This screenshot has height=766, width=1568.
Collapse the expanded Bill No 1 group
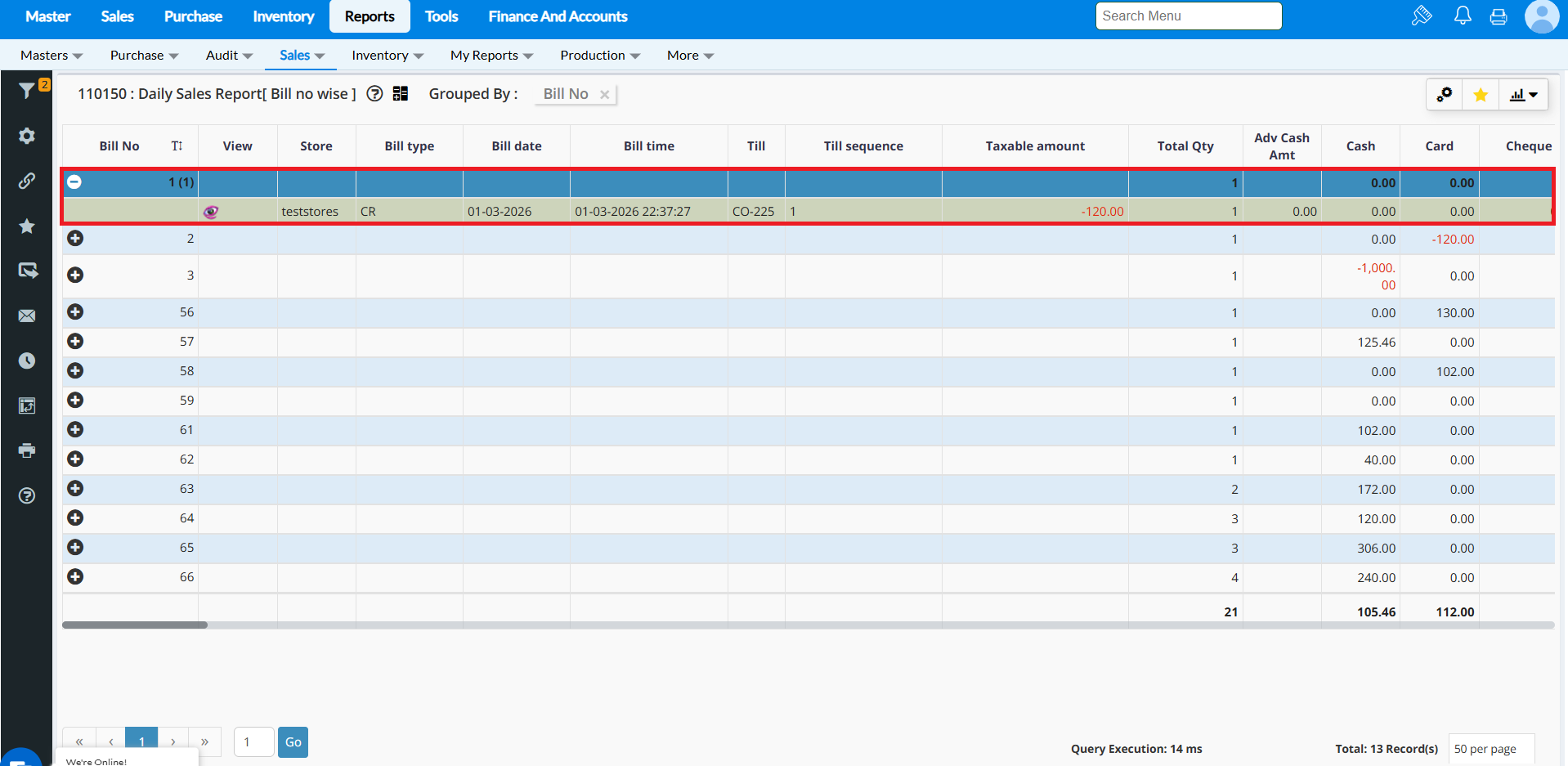point(74,182)
